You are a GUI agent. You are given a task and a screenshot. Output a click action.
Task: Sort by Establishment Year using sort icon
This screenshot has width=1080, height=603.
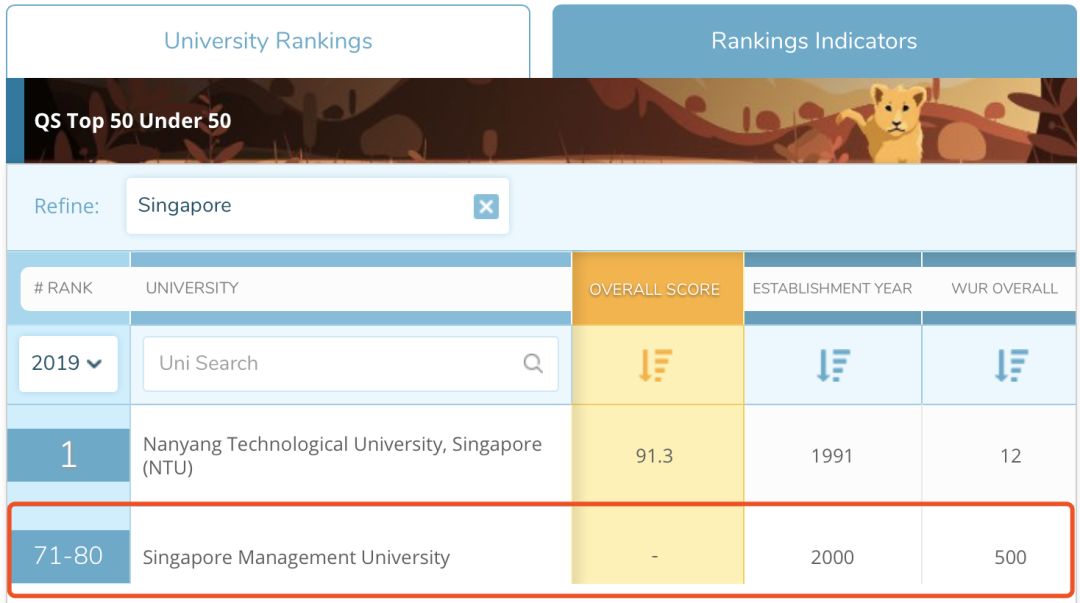point(832,365)
